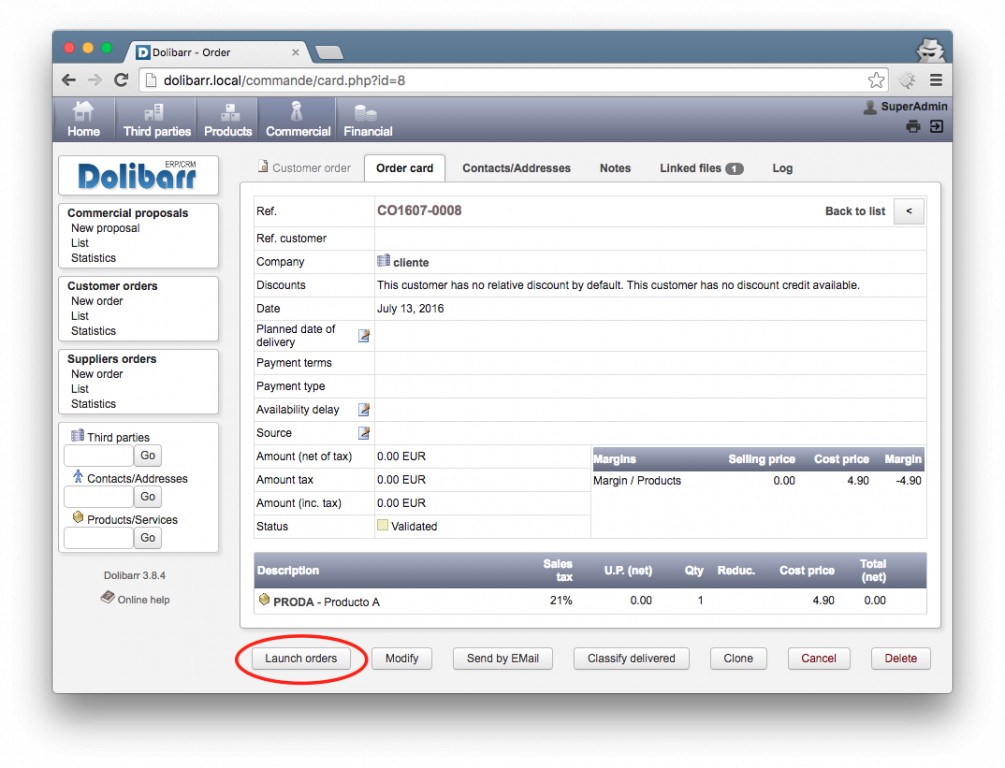Viewport: 1005px width, 768px height.
Task: Click the Classify delivered button
Action: [x=631, y=658]
